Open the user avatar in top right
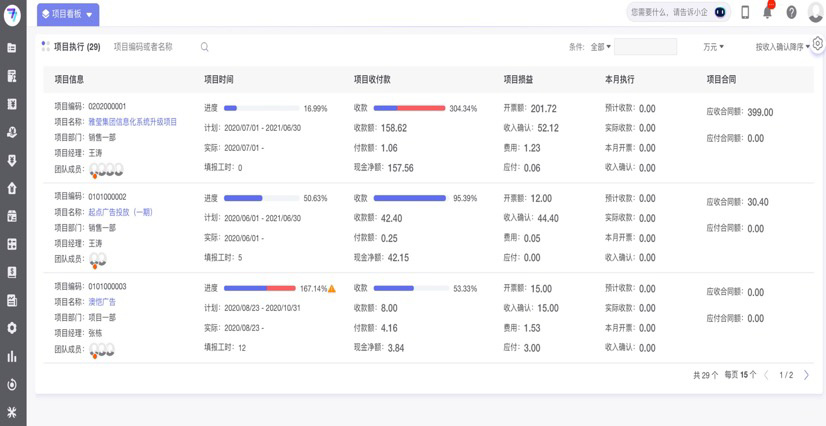The height and width of the screenshot is (426, 826). 815,12
